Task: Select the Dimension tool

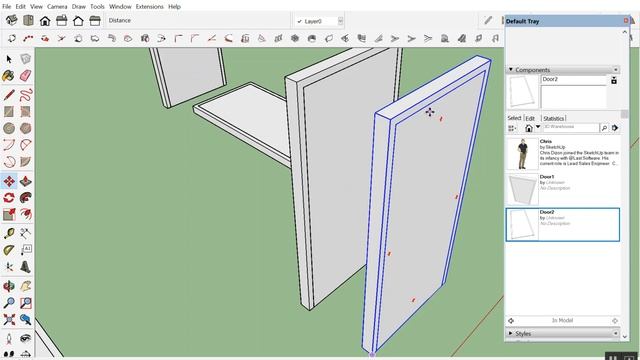Action: [x=26, y=233]
